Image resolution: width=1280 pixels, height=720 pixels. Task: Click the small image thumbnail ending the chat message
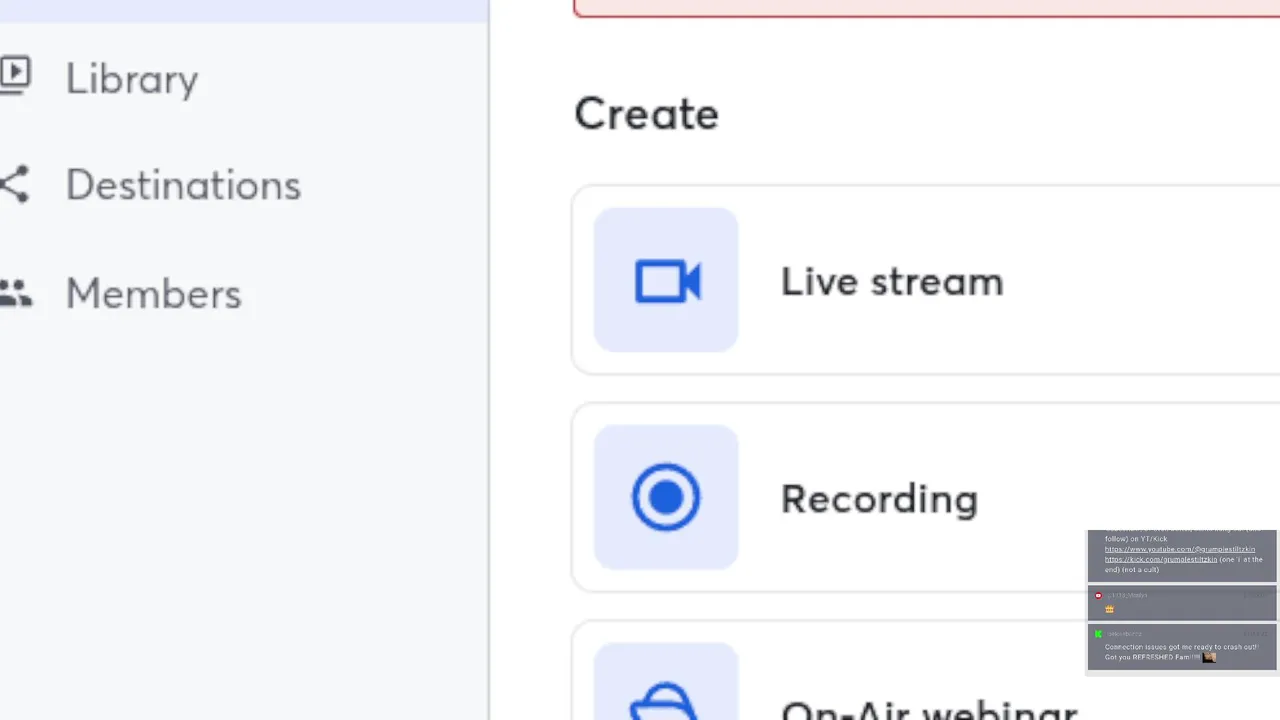[1209, 657]
